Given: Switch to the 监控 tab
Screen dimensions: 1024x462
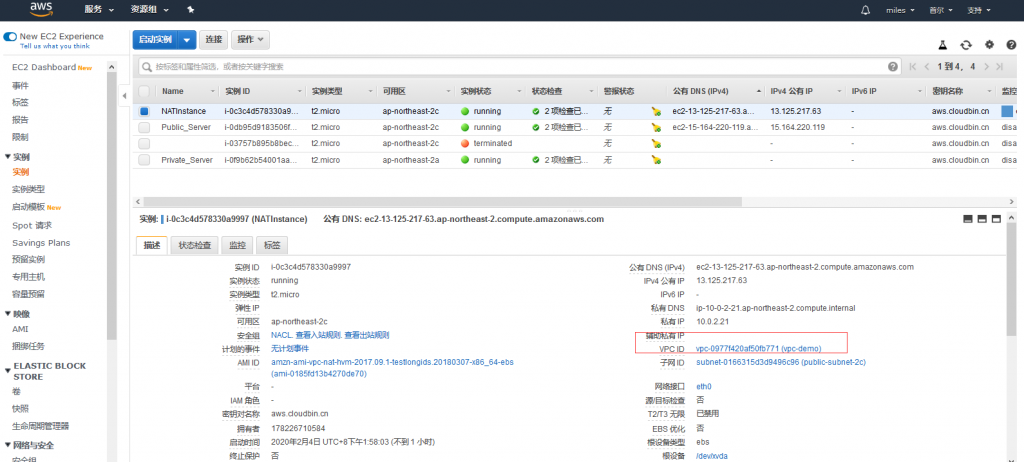Looking at the screenshot, I should 237,245.
